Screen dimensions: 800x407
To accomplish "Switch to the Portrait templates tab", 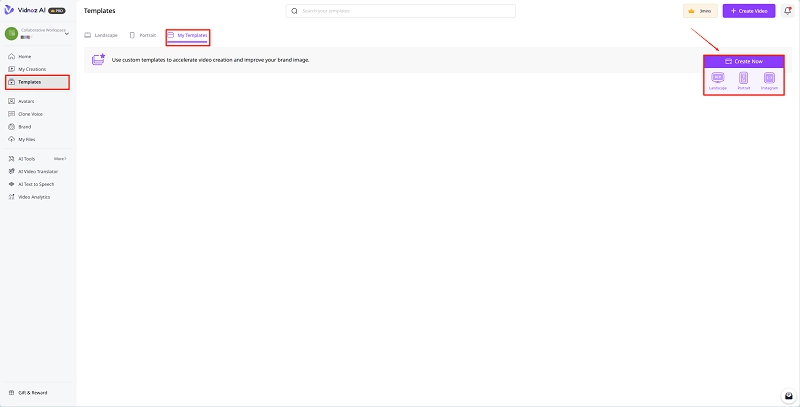I will [x=143, y=35].
